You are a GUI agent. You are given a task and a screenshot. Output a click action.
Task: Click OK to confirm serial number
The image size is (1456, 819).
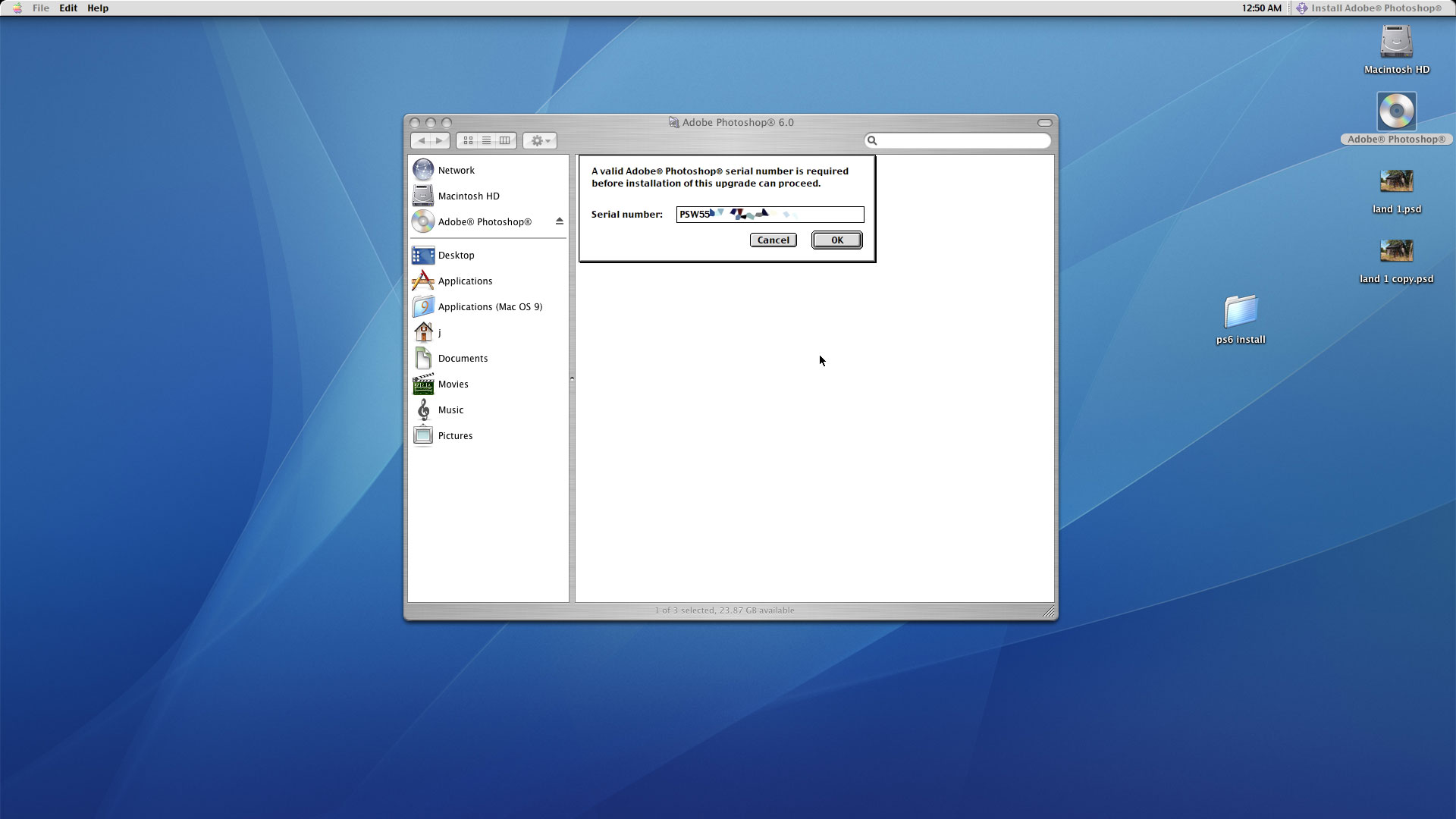click(x=836, y=239)
